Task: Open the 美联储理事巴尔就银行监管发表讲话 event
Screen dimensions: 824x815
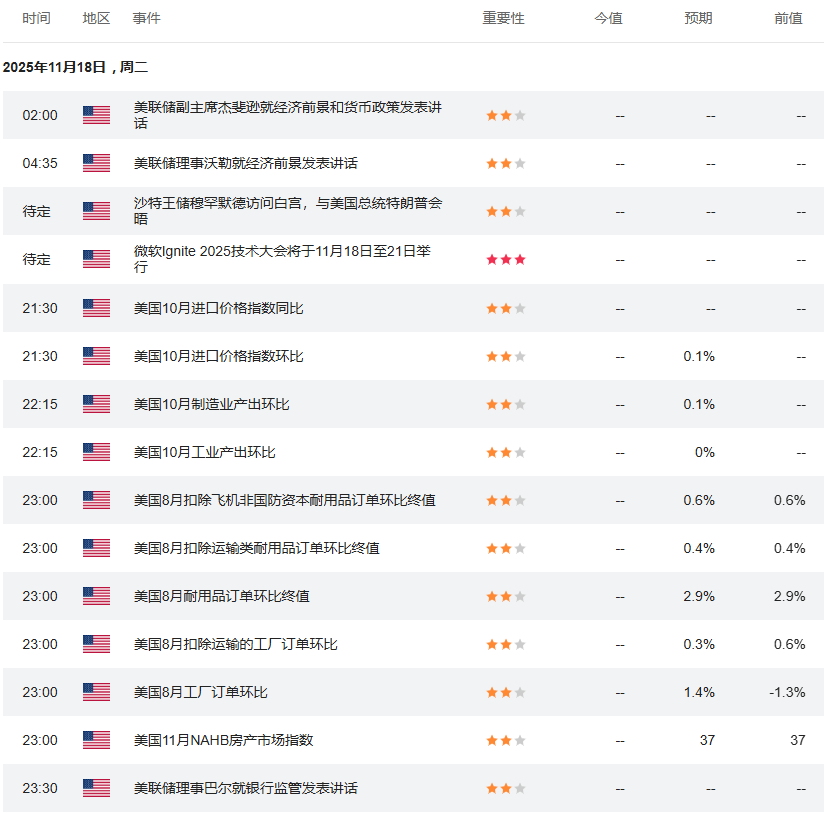Action: pos(245,788)
